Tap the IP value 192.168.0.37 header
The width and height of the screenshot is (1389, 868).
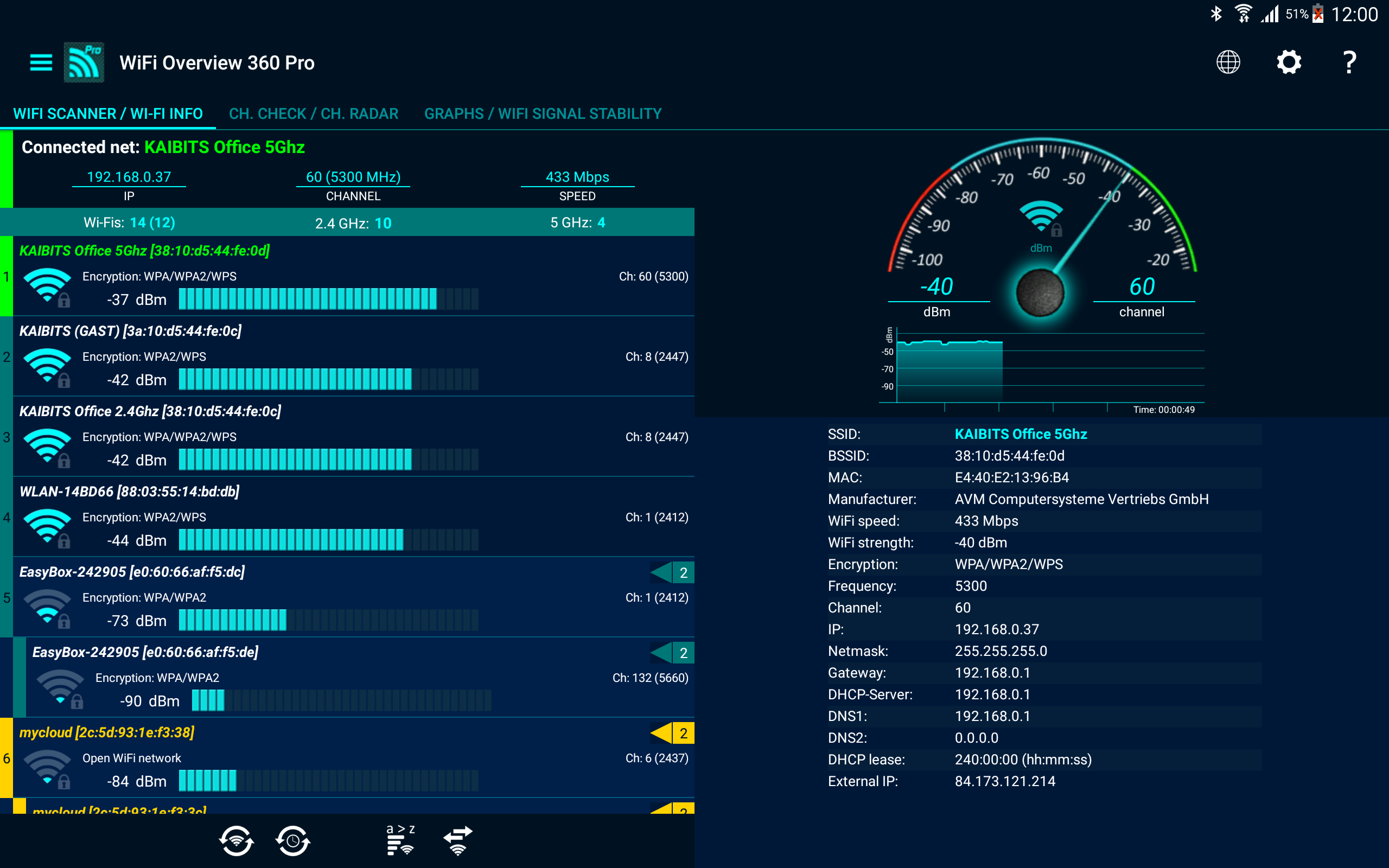[x=129, y=177]
